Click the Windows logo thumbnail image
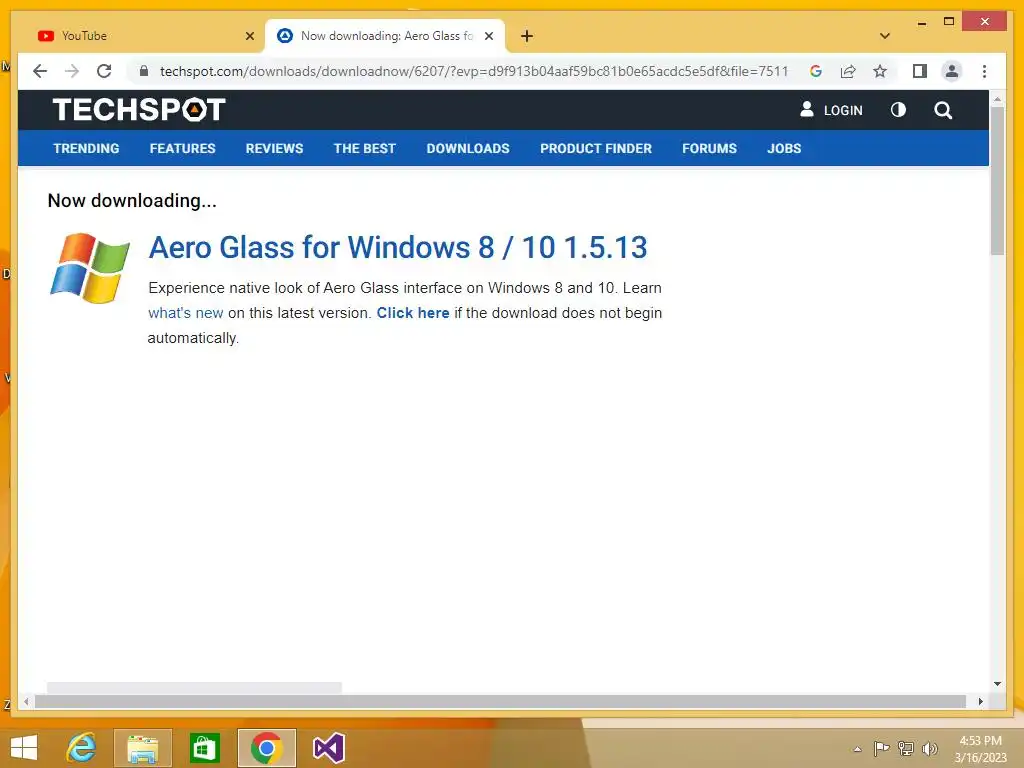 click(x=89, y=268)
